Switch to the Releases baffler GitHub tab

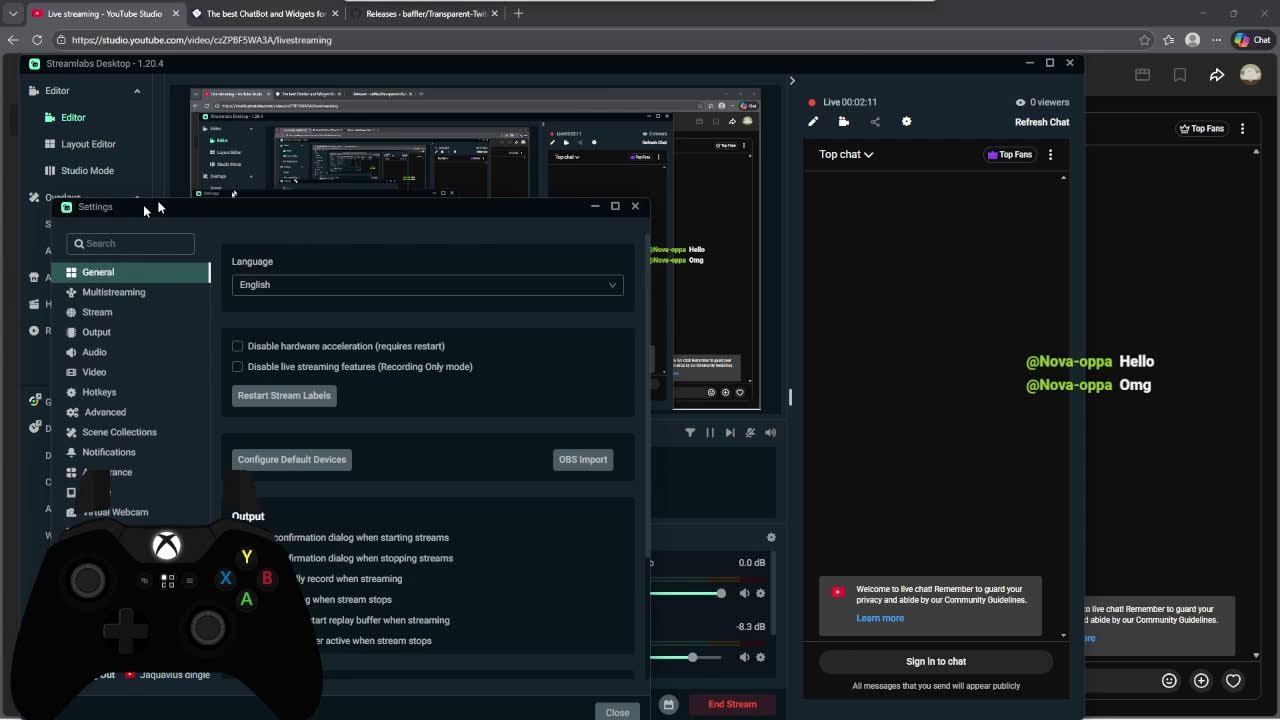[425, 14]
